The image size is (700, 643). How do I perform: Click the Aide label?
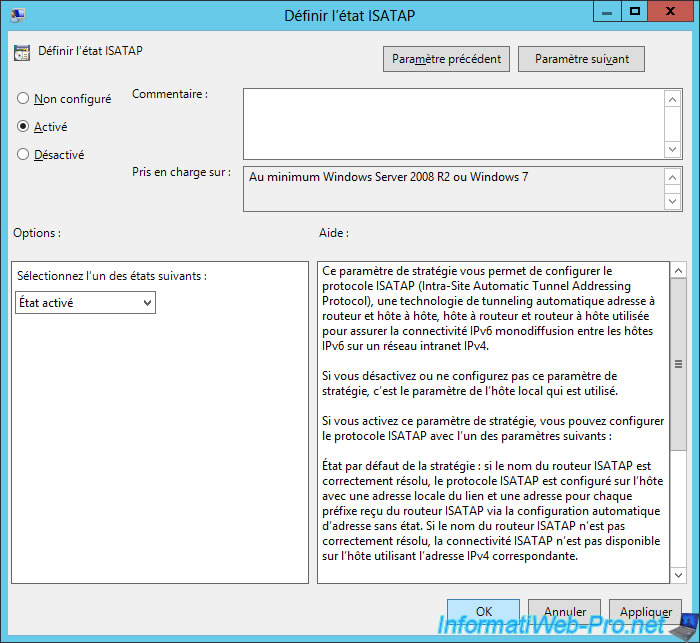(x=334, y=233)
